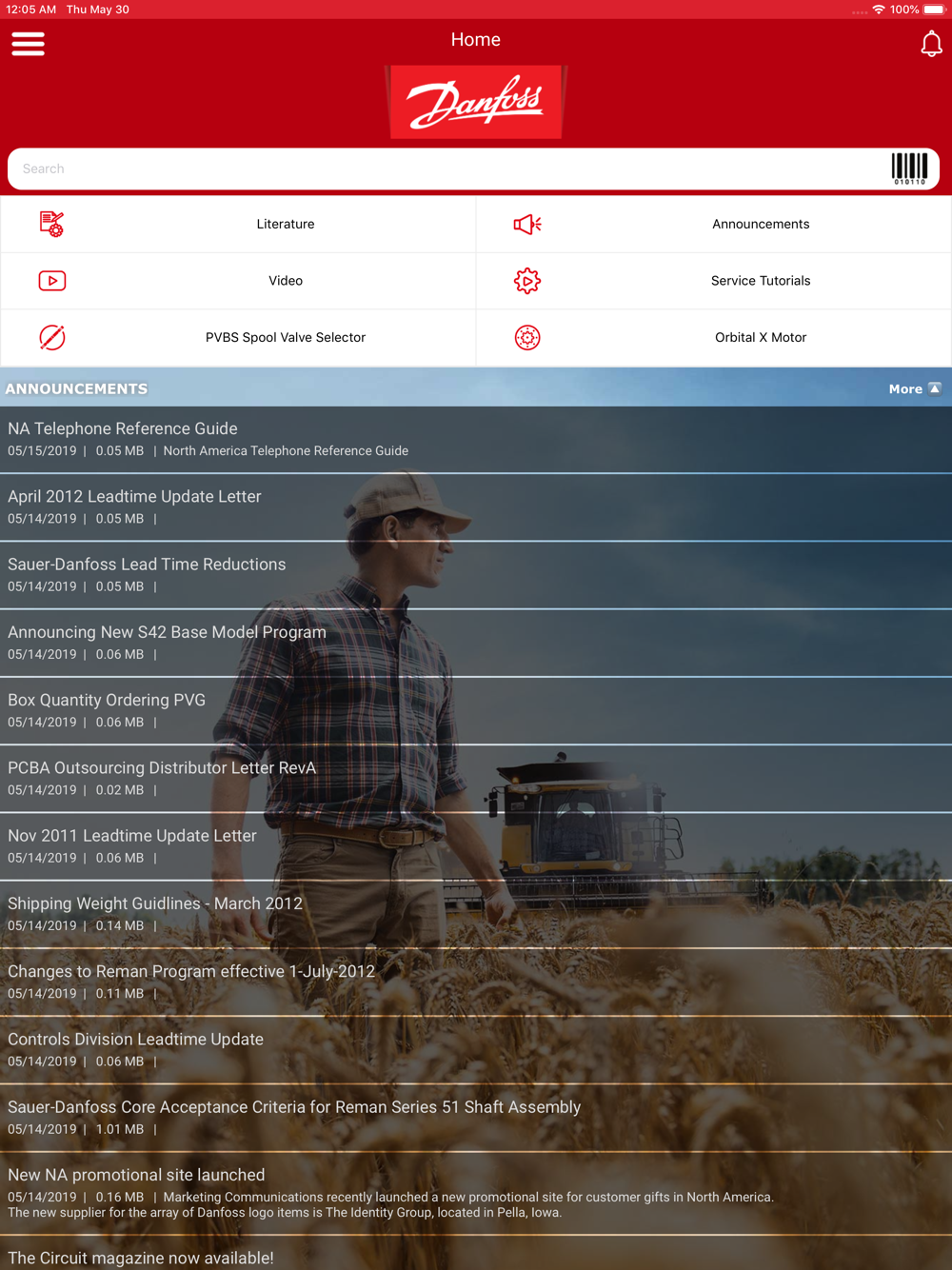Image resolution: width=952 pixels, height=1270 pixels.
Task: Click the PVBS Spool Valve Selector icon
Action: point(51,337)
